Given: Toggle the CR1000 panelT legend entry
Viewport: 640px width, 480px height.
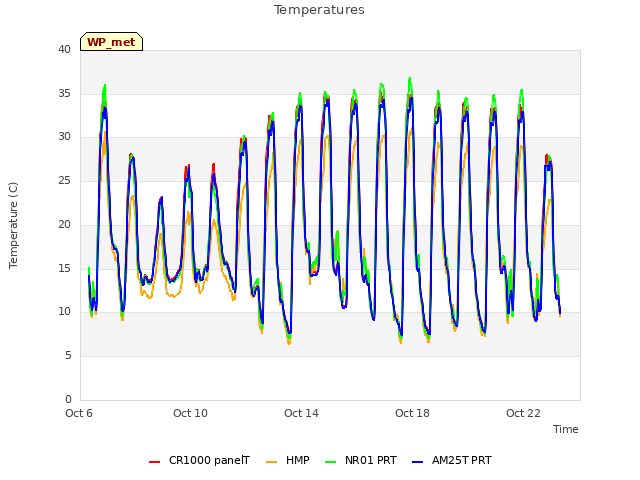Looking at the screenshot, I should coord(199,460).
